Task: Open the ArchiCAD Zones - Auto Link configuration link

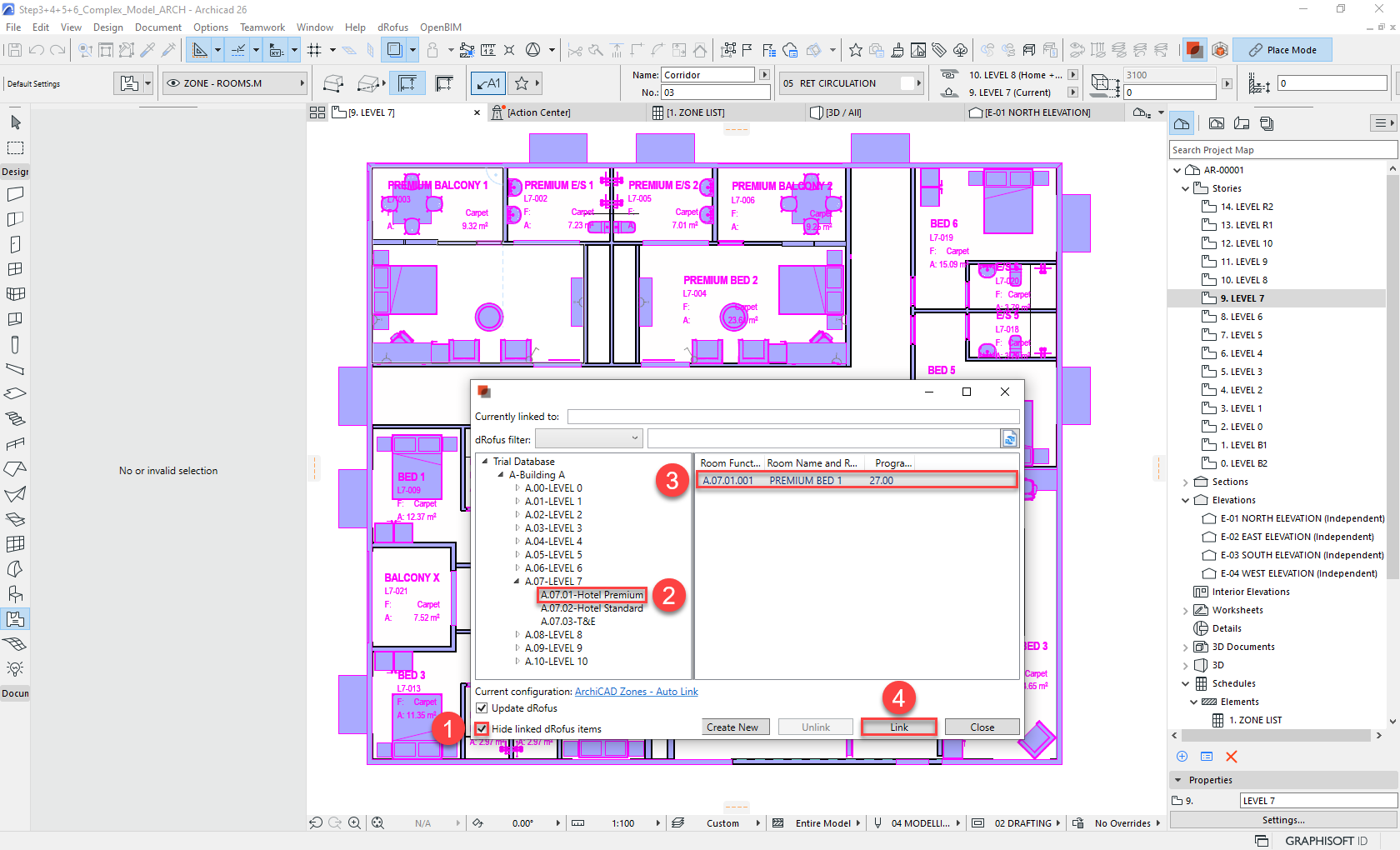Action: pos(636,691)
